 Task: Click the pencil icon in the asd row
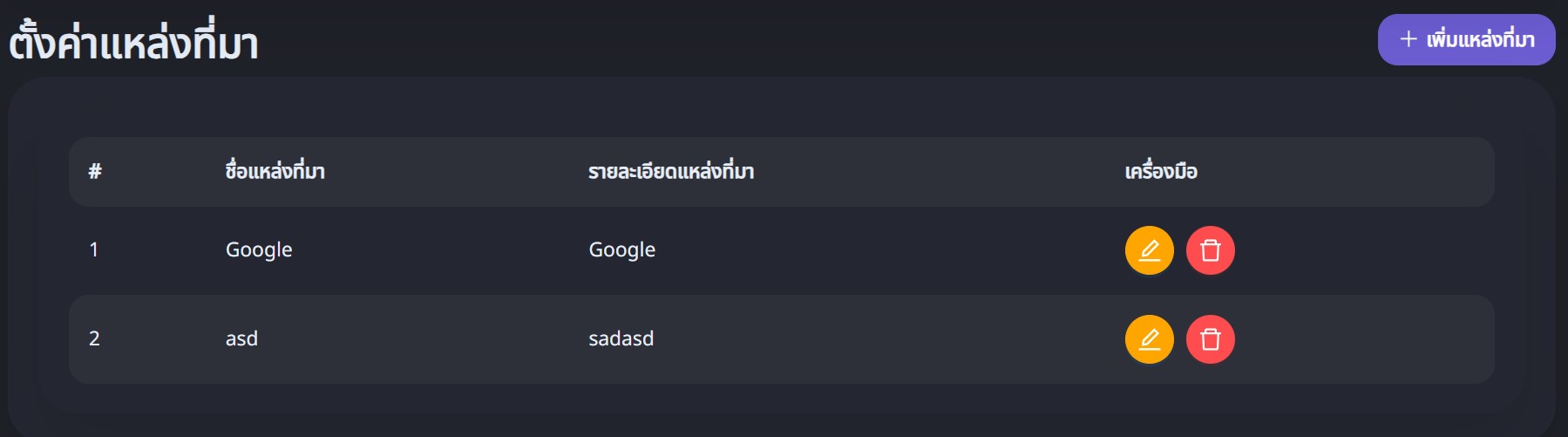pos(1149,339)
